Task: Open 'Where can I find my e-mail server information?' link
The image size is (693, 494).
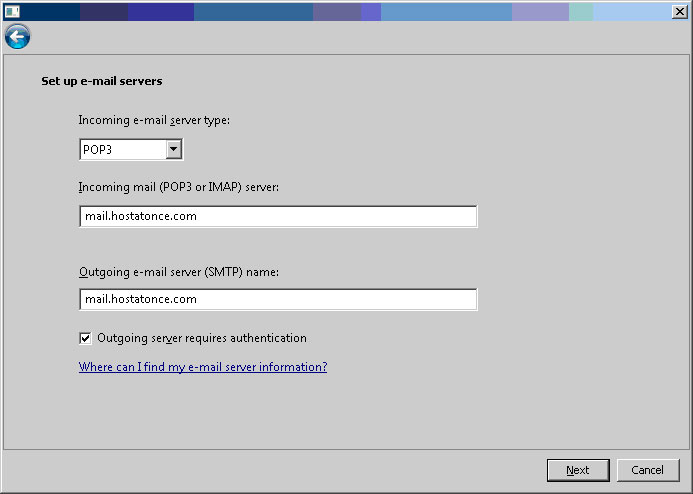Action: point(202,367)
